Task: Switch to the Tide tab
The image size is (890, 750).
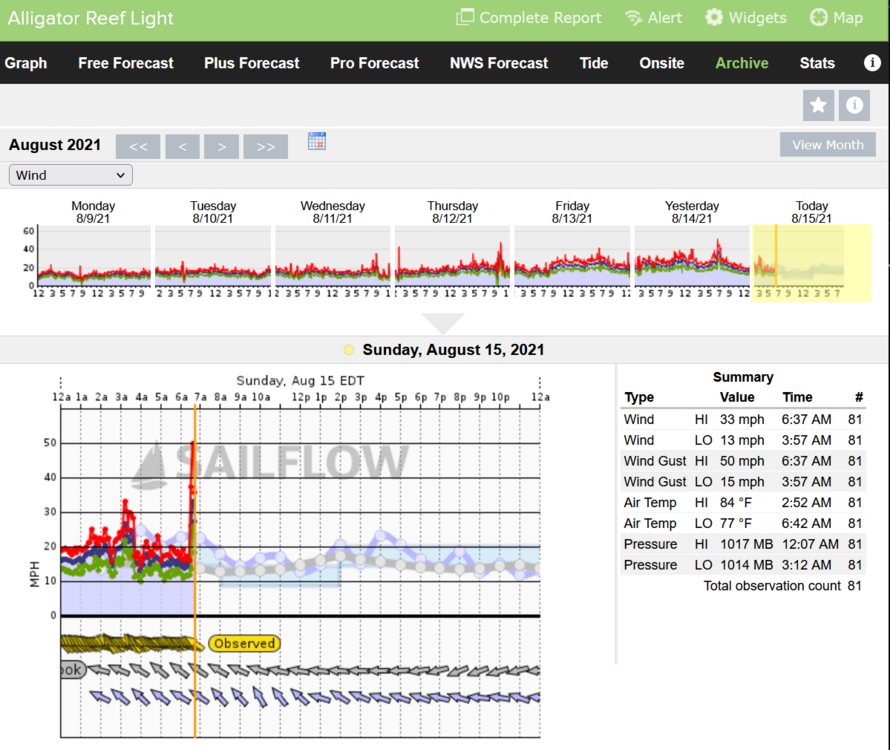Action: tap(593, 63)
